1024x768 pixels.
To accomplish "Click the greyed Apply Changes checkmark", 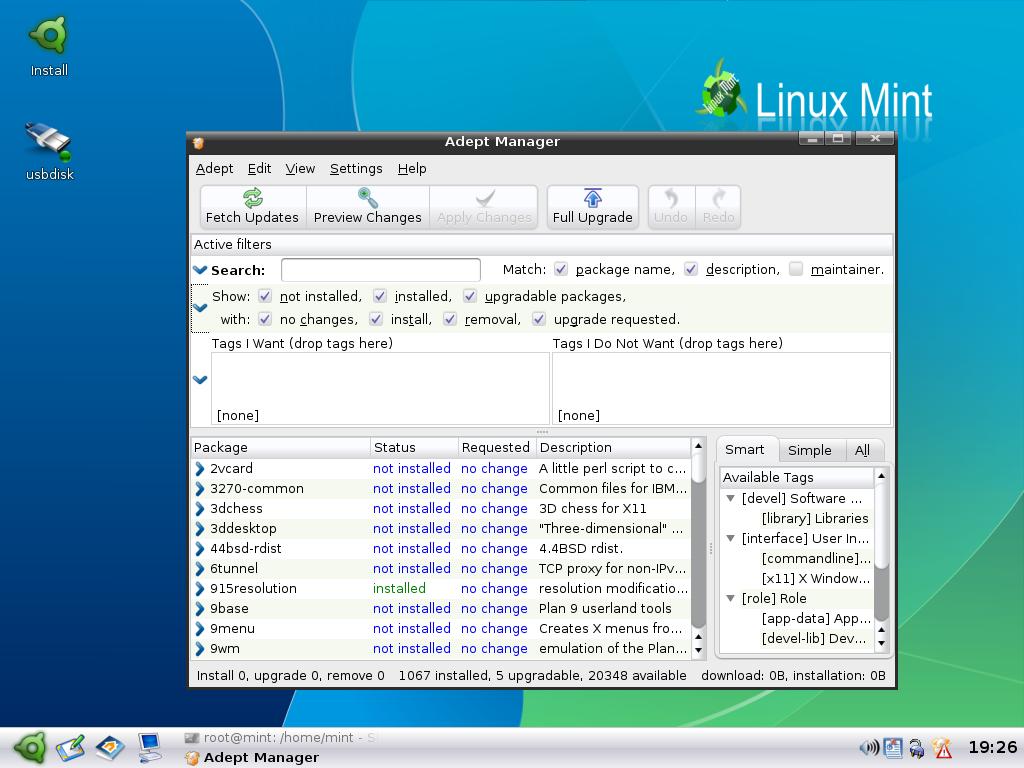I will [x=485, y=197].
